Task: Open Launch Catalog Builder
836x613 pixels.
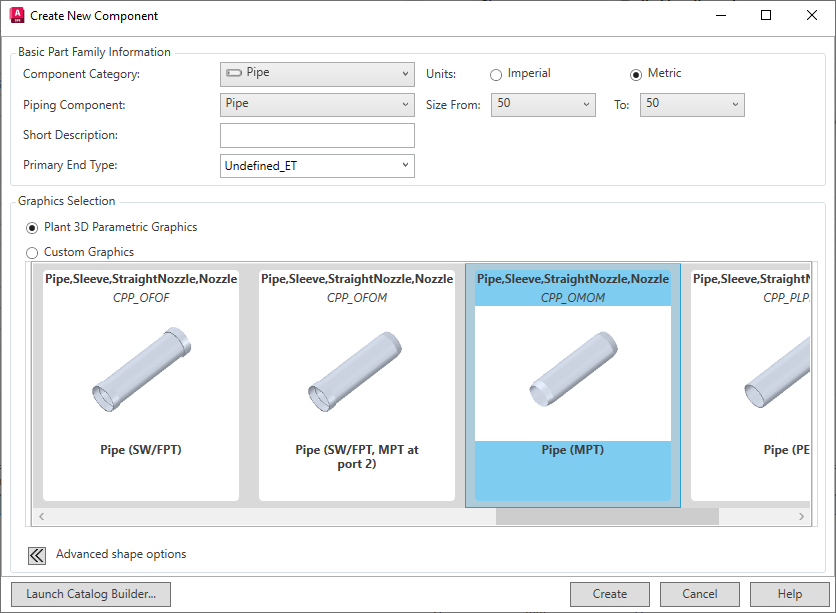Action: tap(90, 594)
